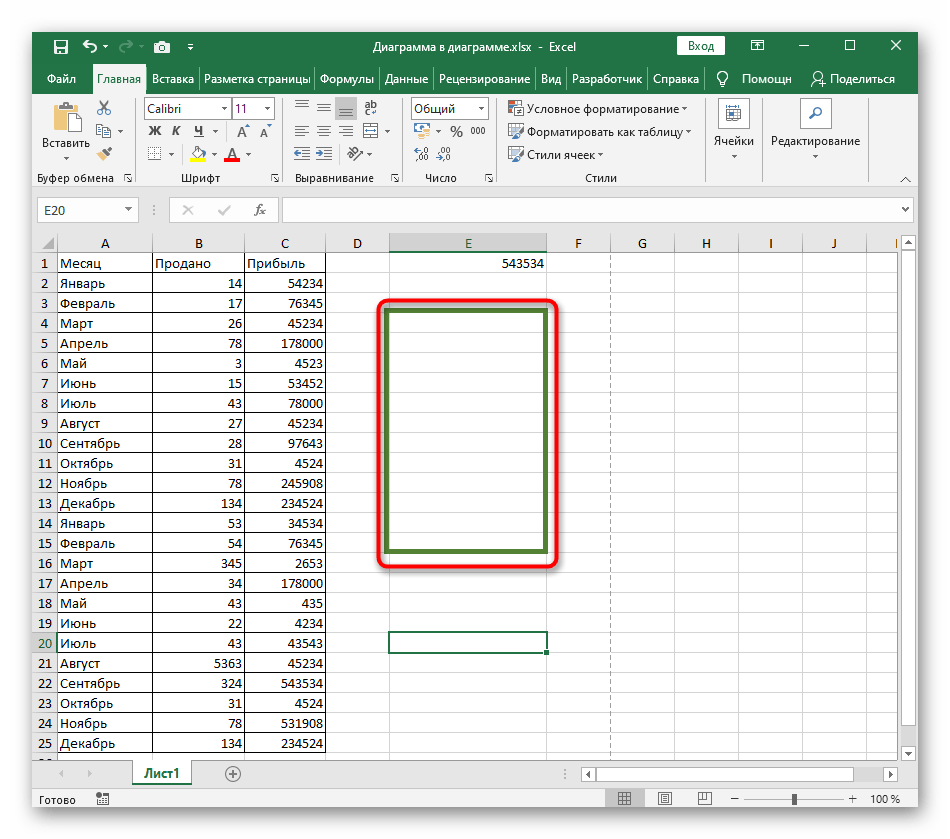This screenshot has width=950, height=839.
Task: Click Поделиться share button
Action: click(852, 79)
